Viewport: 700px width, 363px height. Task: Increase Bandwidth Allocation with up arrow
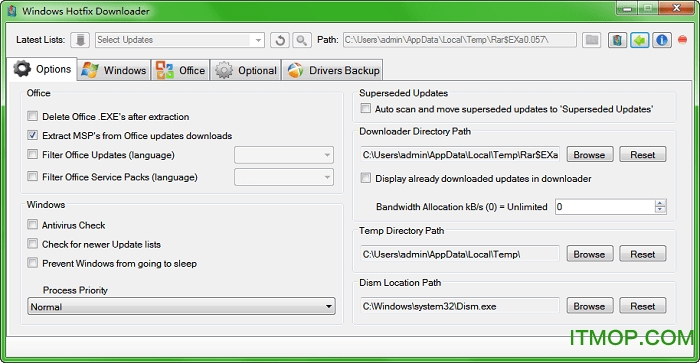tap(660, 203)
